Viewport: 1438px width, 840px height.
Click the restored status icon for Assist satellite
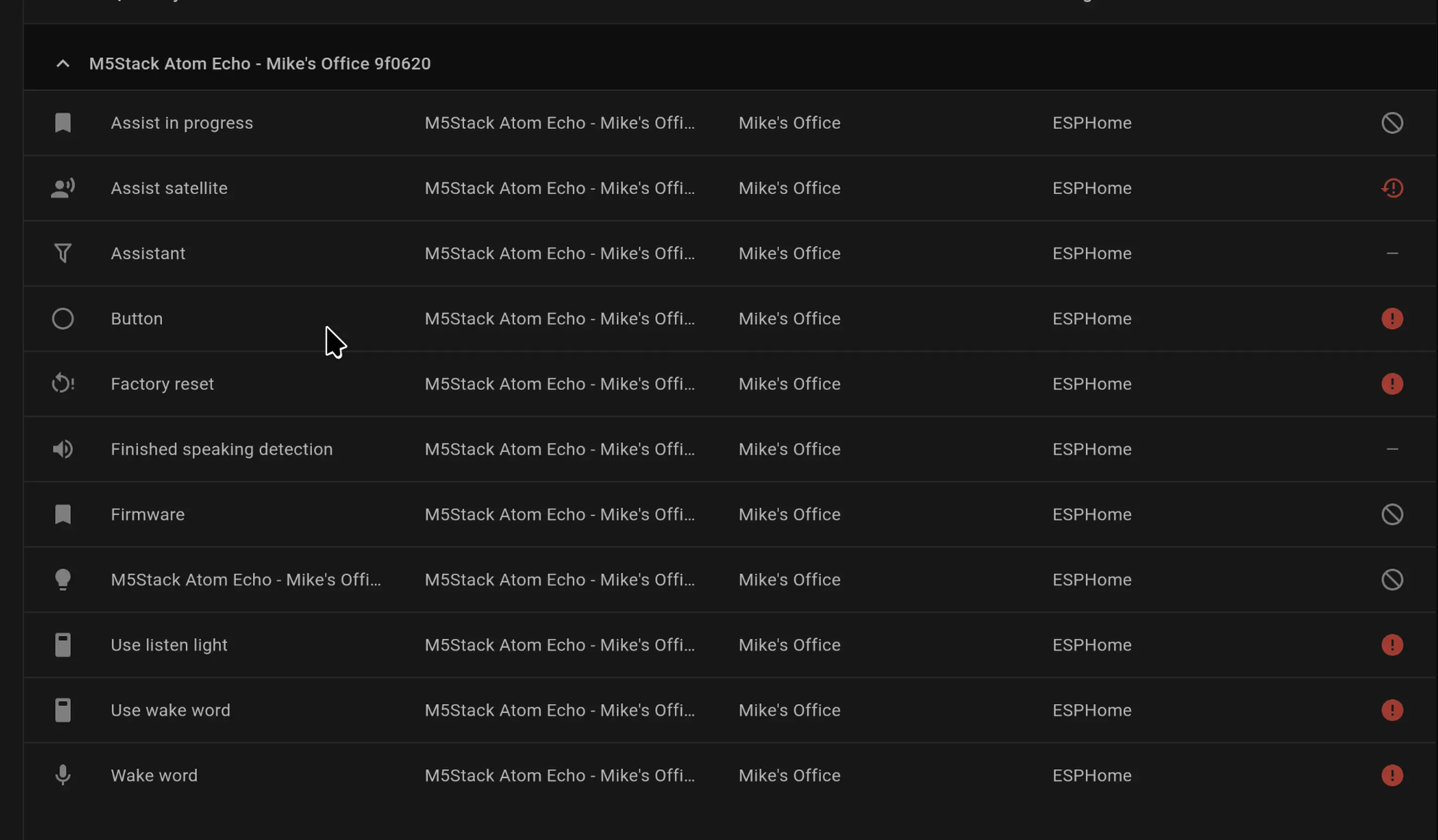point(1392,188)
